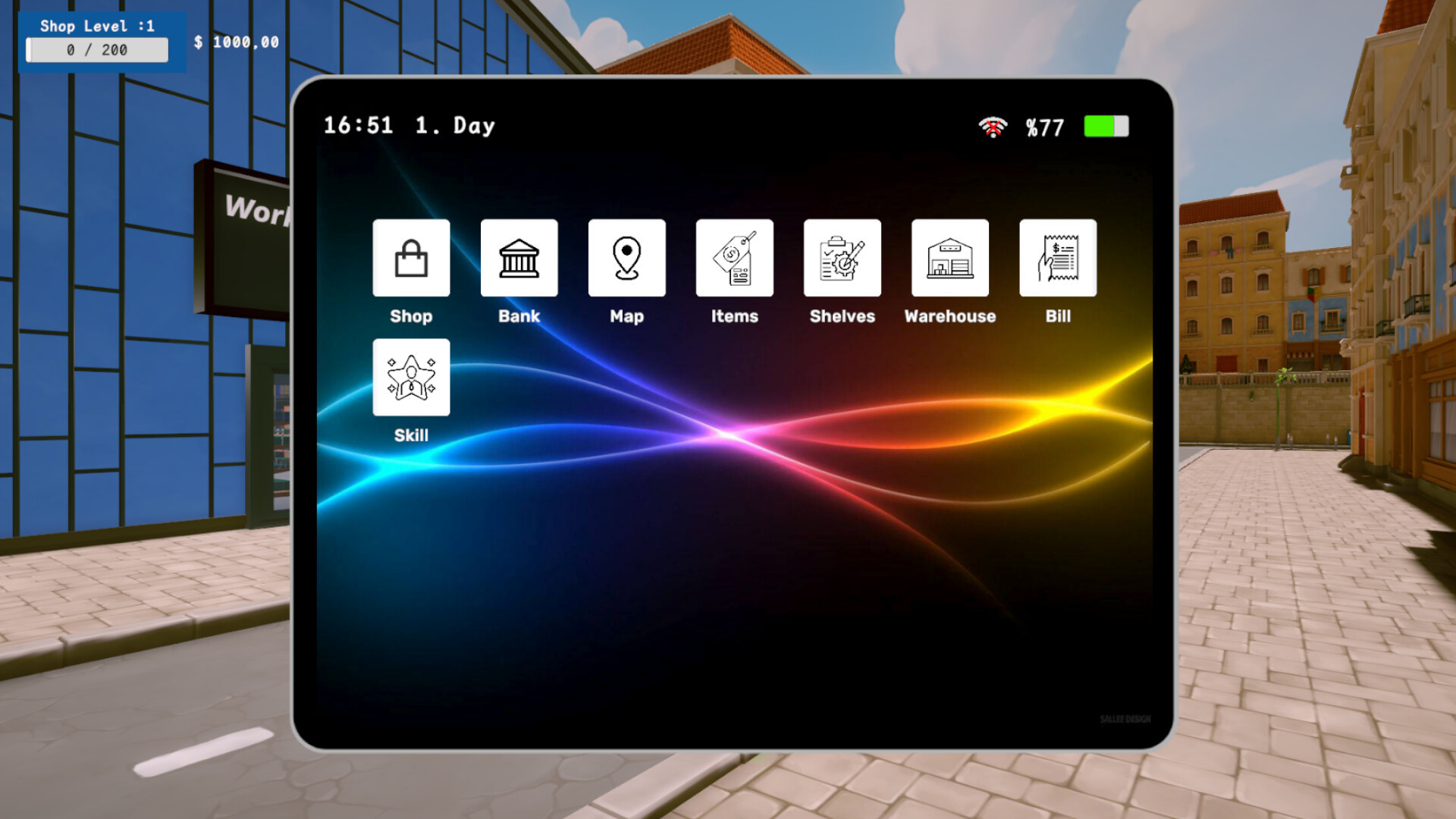Screen dimensions: 1456x819
Task: Open the Shop app icon
Action: click(411, 258)
